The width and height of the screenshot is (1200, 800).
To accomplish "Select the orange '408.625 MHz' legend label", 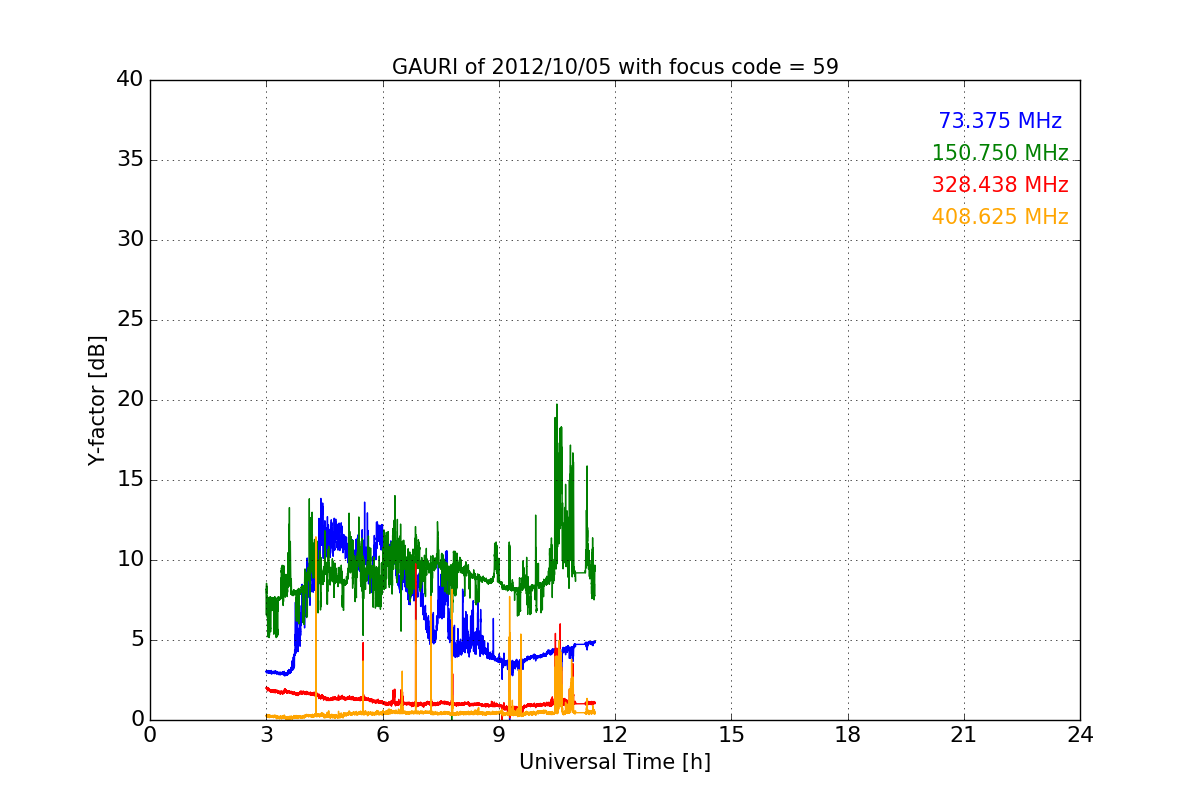I will 1000,217.
